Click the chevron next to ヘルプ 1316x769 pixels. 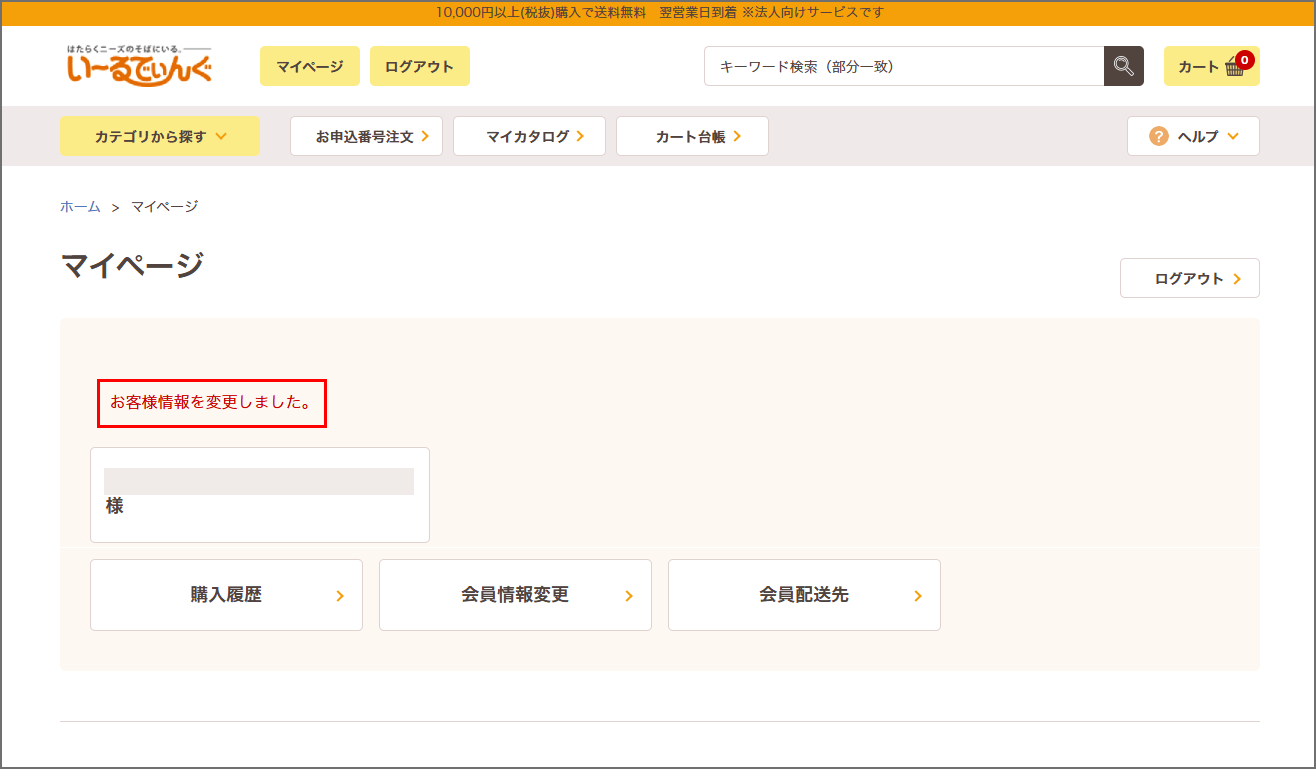tap(1233, 136)
